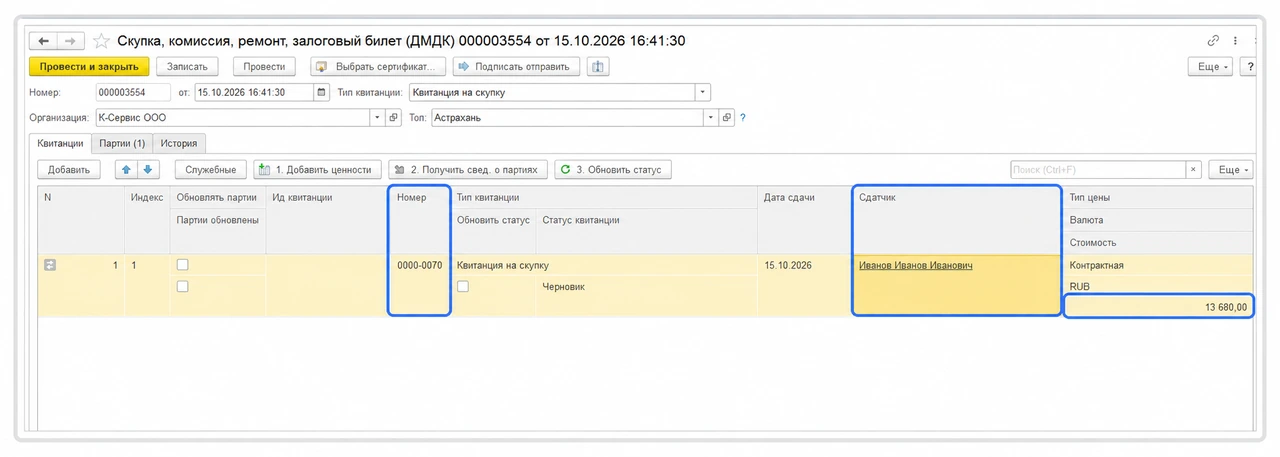Open the Иванов Иван Иванович link
The height and width of the screenshot is (457, 1280).
click(x=915, y=265)
